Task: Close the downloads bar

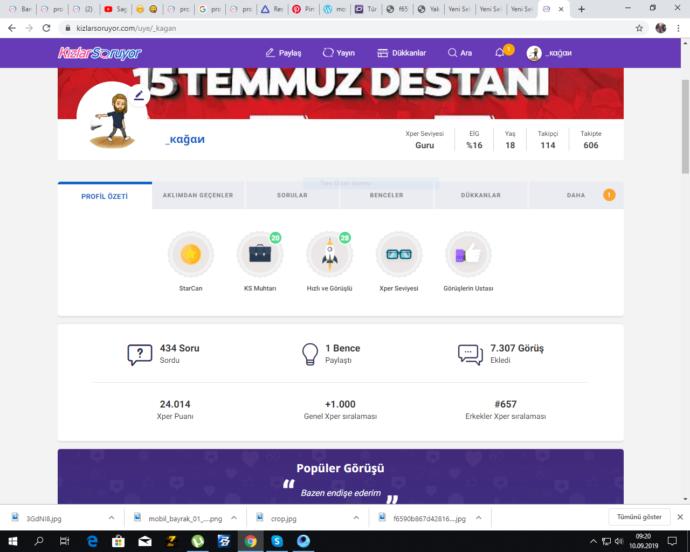Action: point(680,517)
